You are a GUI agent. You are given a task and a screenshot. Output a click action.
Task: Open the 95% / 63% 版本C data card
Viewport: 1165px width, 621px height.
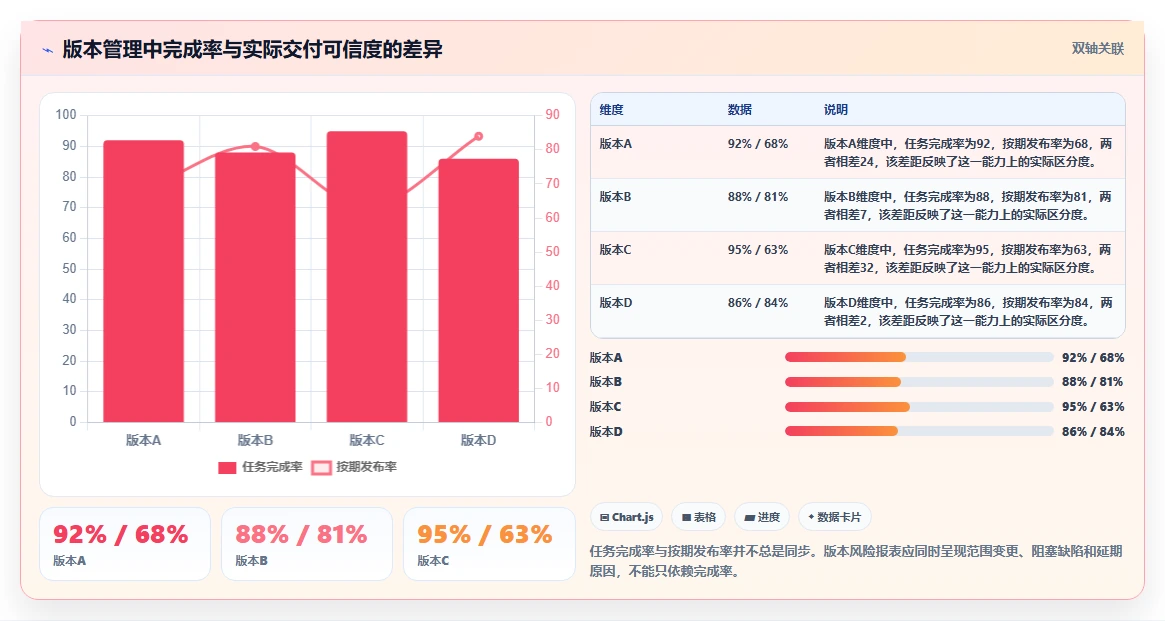(489, 544)
